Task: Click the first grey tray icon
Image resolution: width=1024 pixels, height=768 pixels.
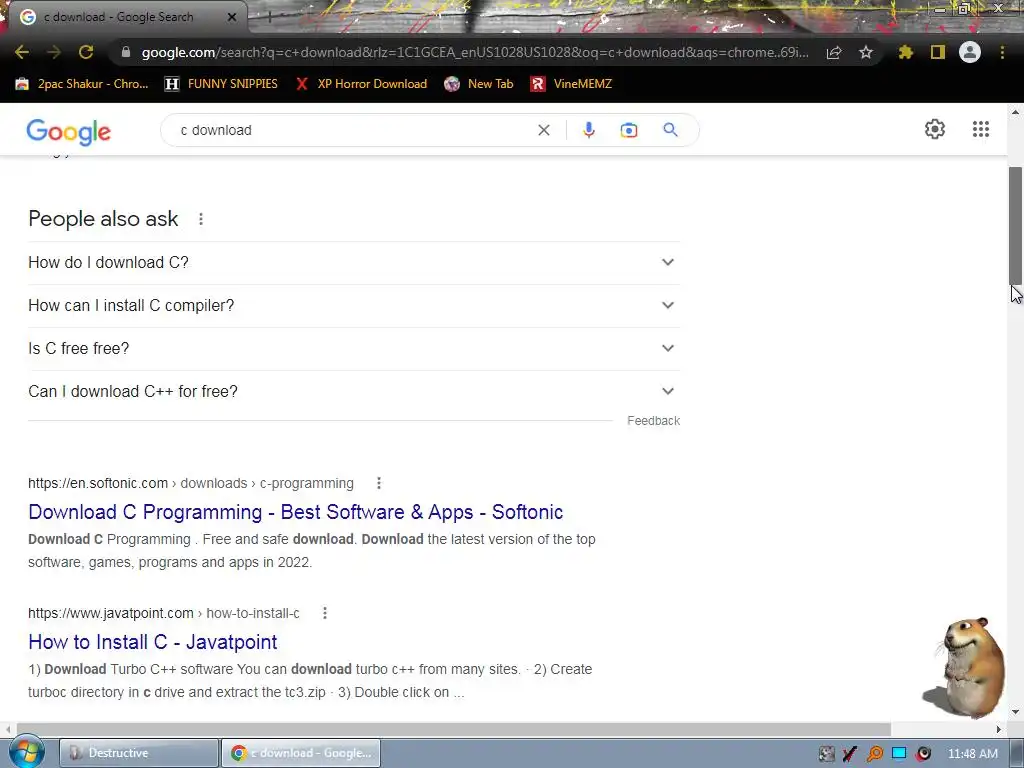Action: [x=826, y=754]
